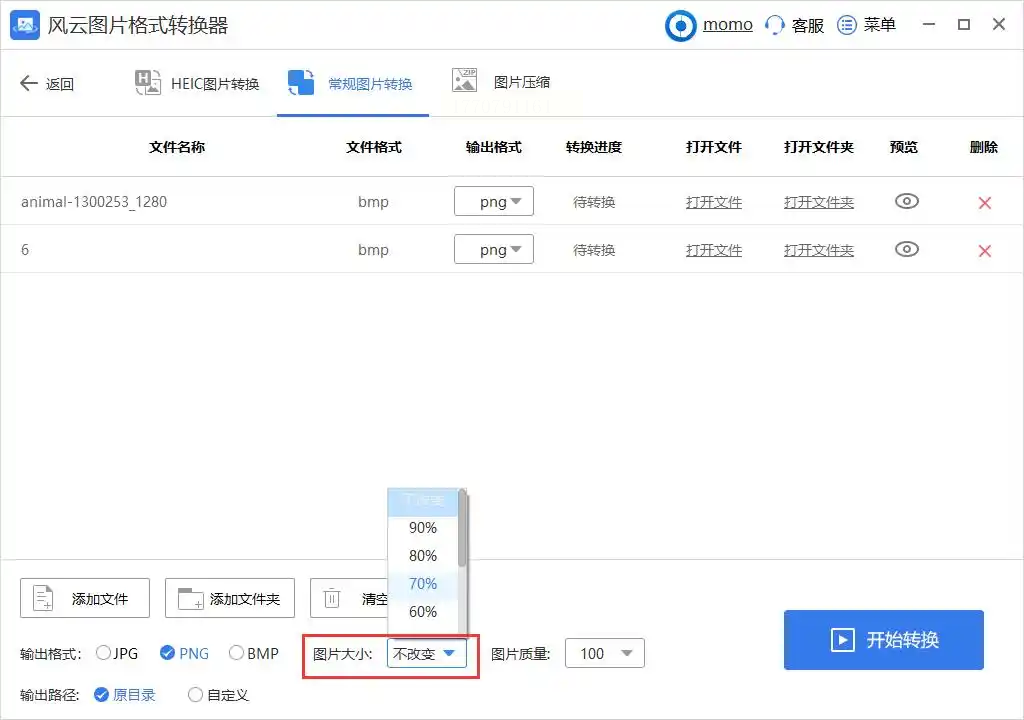This screenshot has height=720, width=1024.
Task: Click the 文件名称 column header
Action: 177,147
